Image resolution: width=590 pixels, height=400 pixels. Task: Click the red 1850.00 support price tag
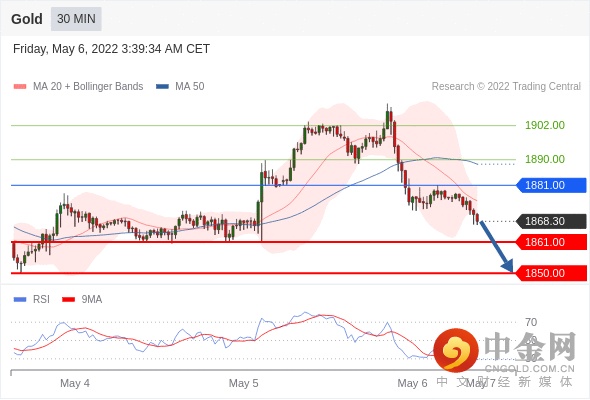point(552,273)
